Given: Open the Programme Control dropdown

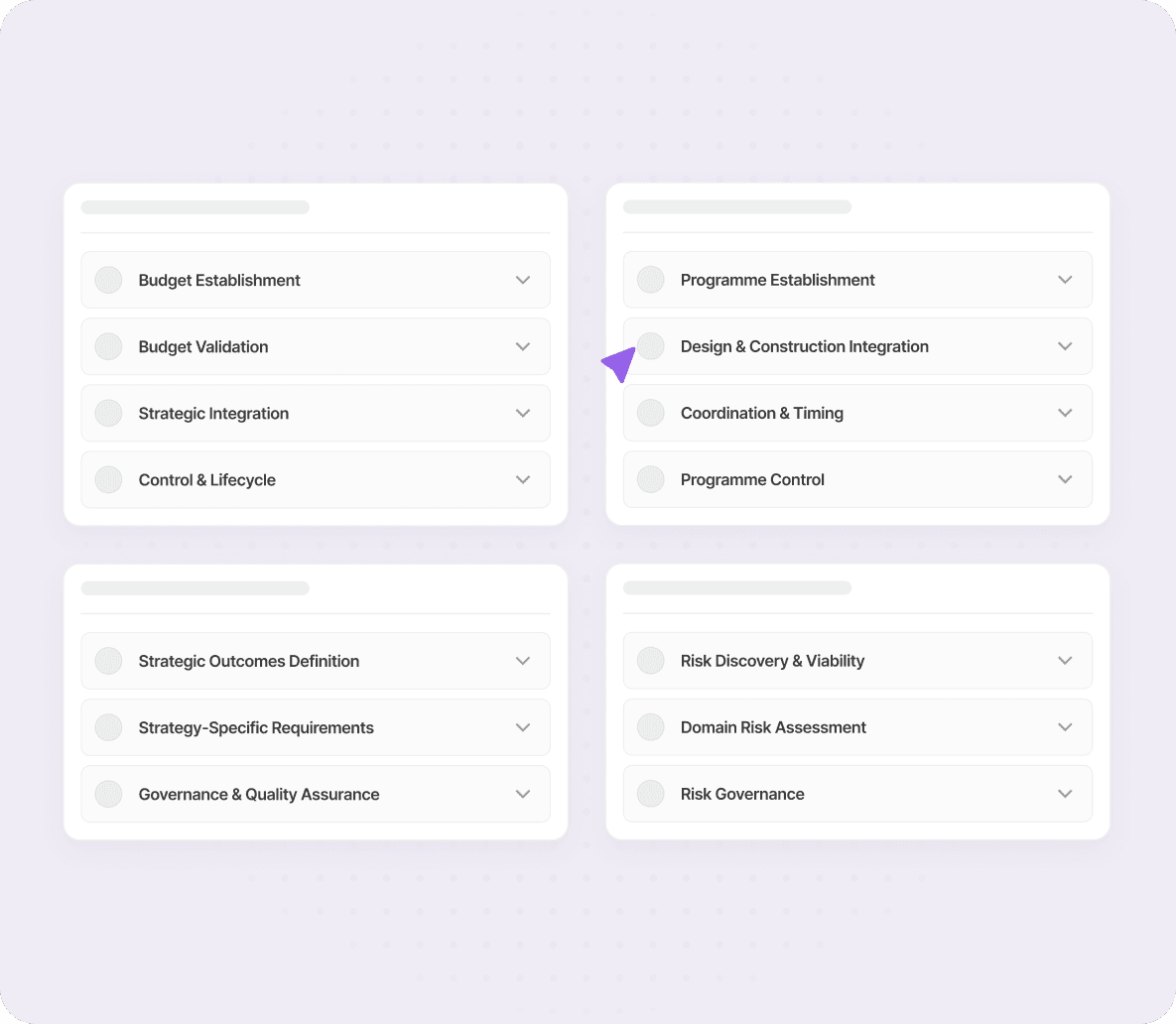Looking at the screenshot, I should pyautogui.click(x=1065, y=479).
